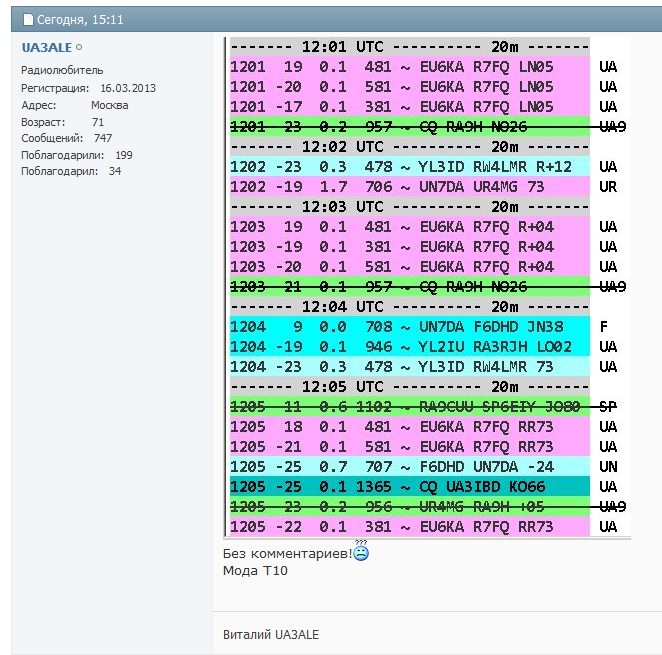Click the "Поблагодарили: 199" stat

(76, 155)
